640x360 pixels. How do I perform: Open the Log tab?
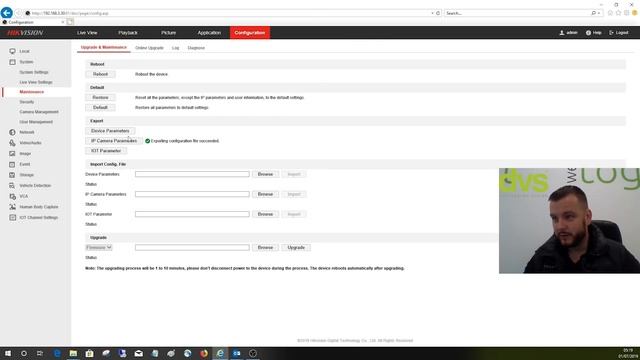coord(176,48)
